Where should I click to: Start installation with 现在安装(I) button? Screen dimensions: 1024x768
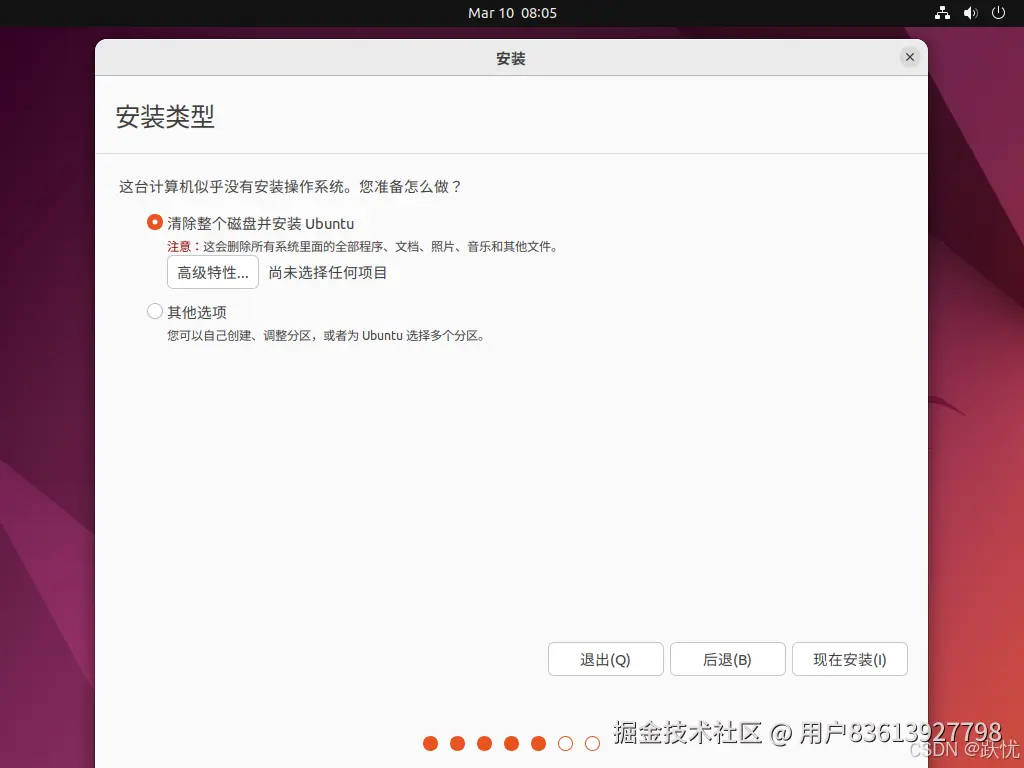(850, 659)
